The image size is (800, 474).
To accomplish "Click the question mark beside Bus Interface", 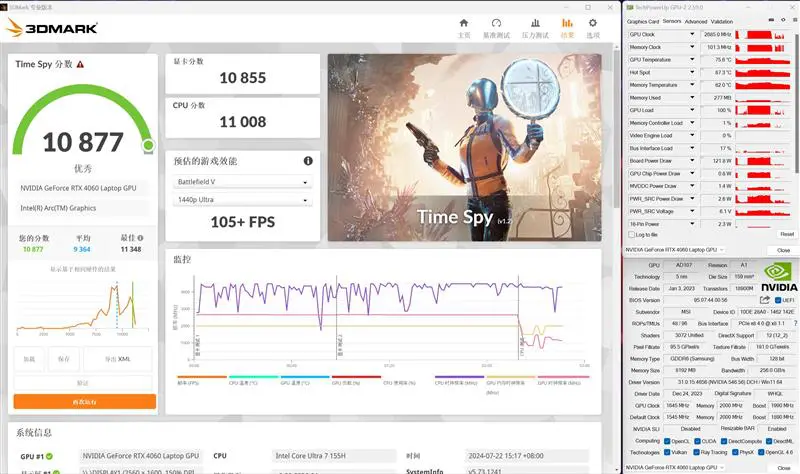I will (x=795, y=323).
